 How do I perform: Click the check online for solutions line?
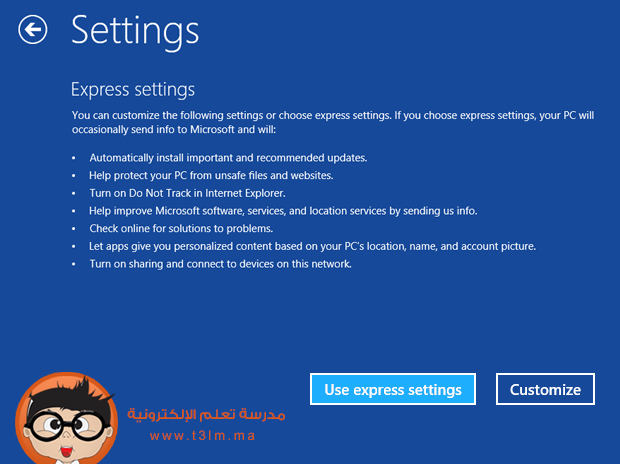[x=181, y=229]
